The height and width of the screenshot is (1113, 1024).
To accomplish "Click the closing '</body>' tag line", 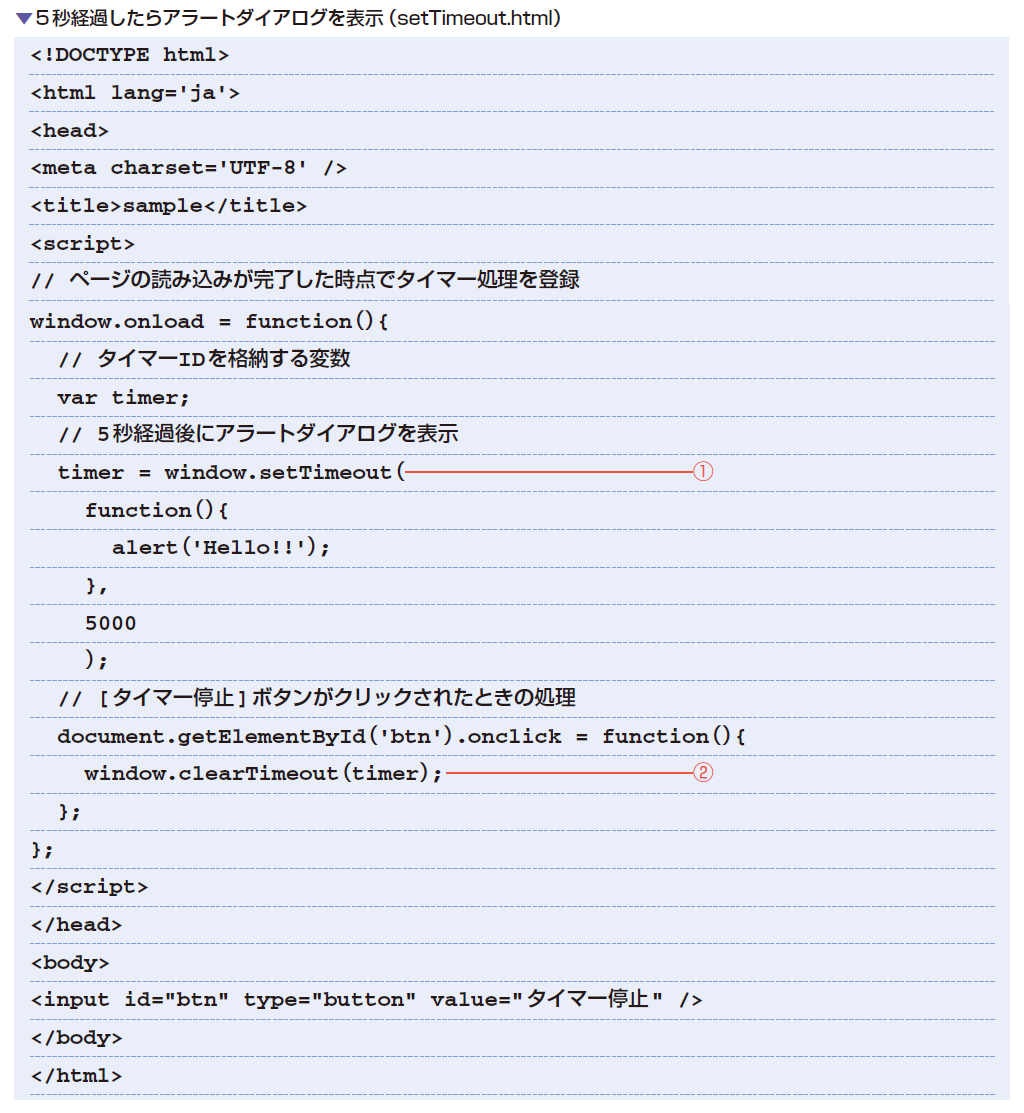I will pyautogui.click(x=76, y=1038).
